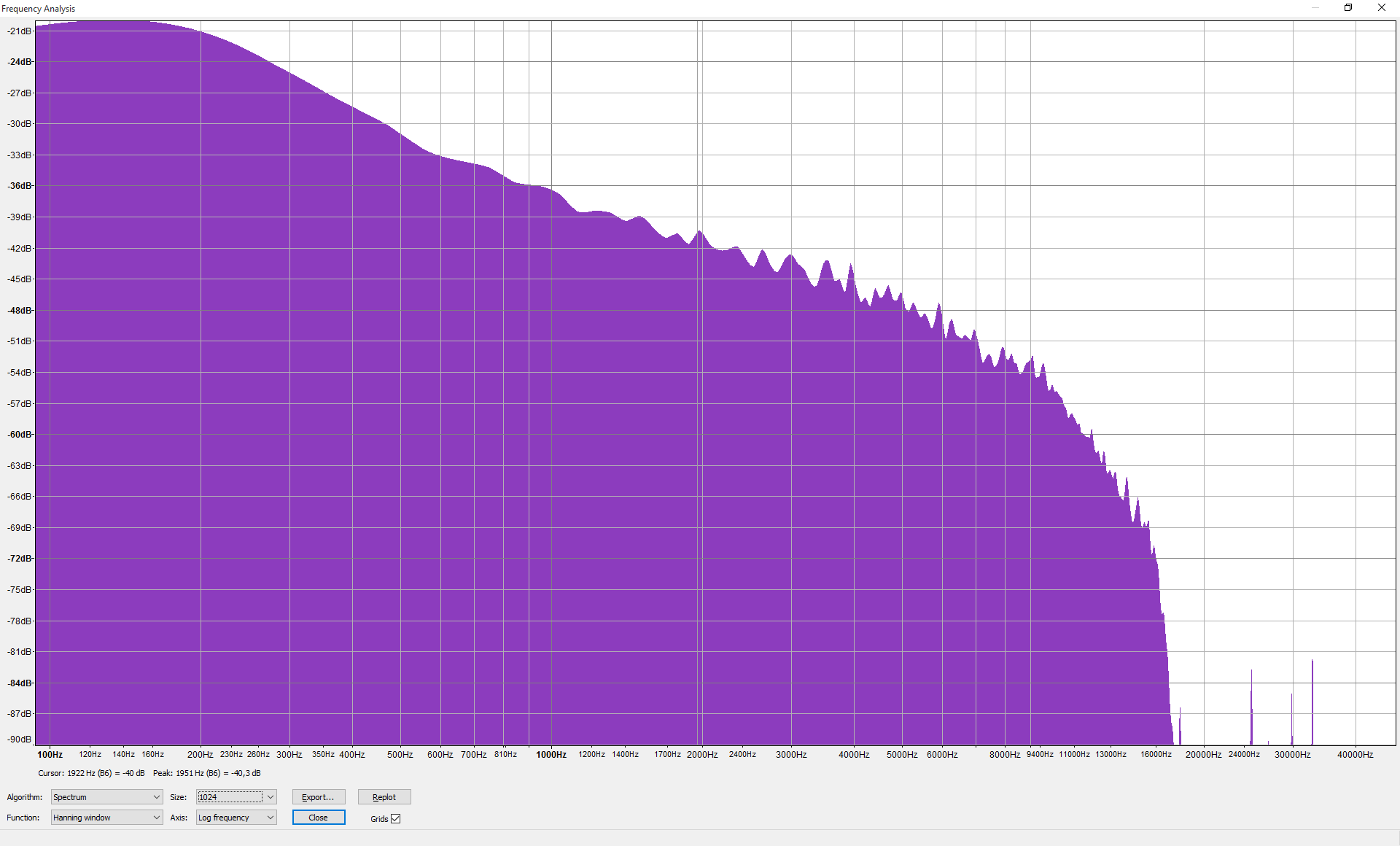Minimize the Frequency Analysis window
This screenshot has height=846, width=1400.
(1315, 7)
